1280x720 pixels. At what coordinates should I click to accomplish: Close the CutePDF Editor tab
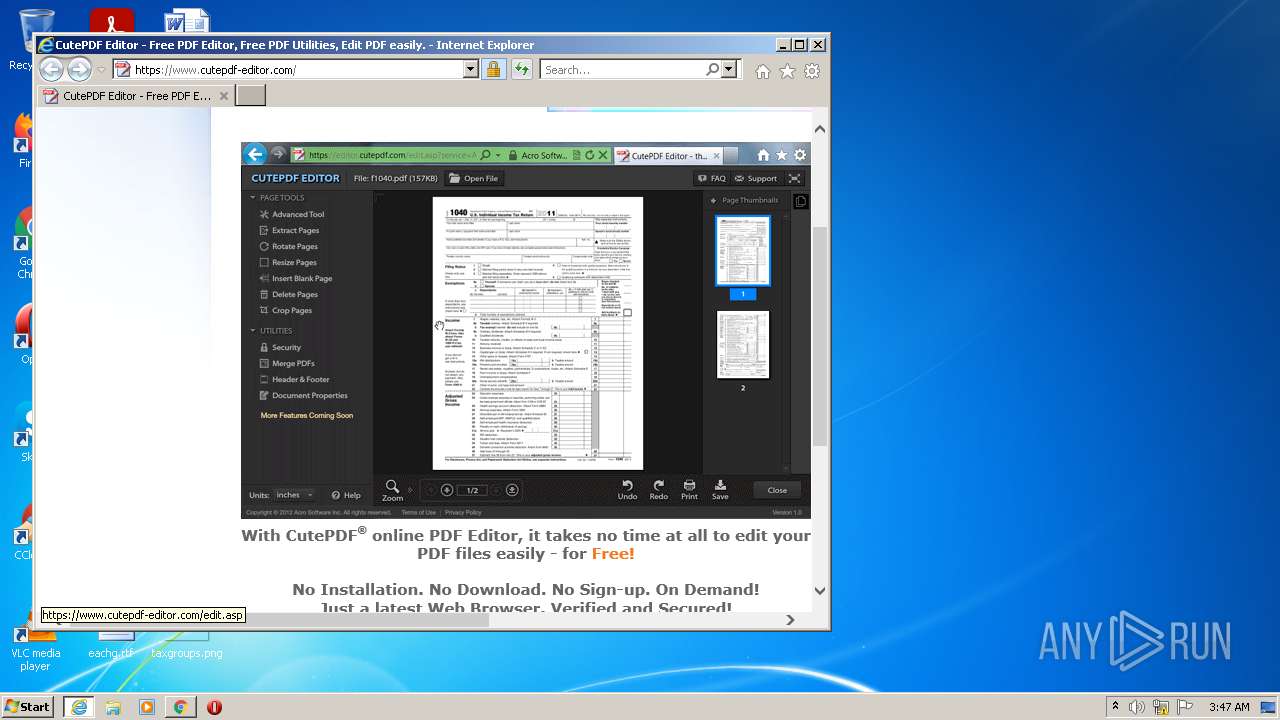224,96
